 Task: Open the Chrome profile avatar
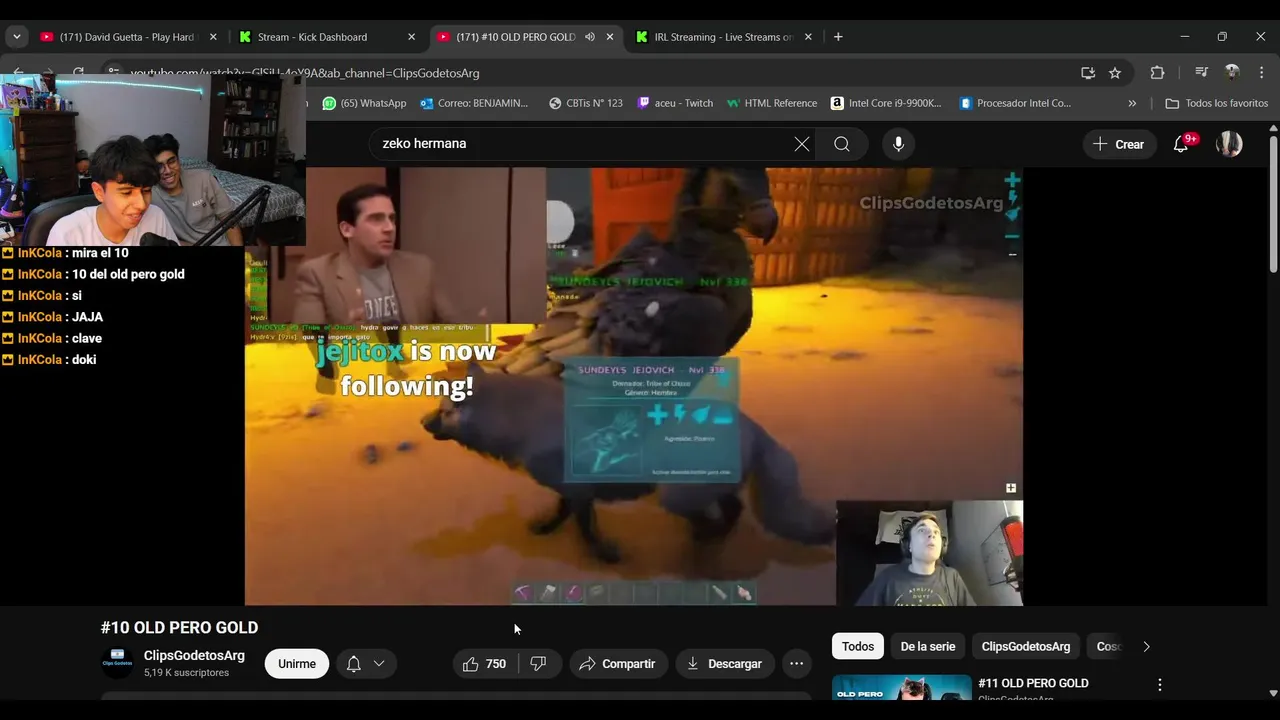(1232, 73)
